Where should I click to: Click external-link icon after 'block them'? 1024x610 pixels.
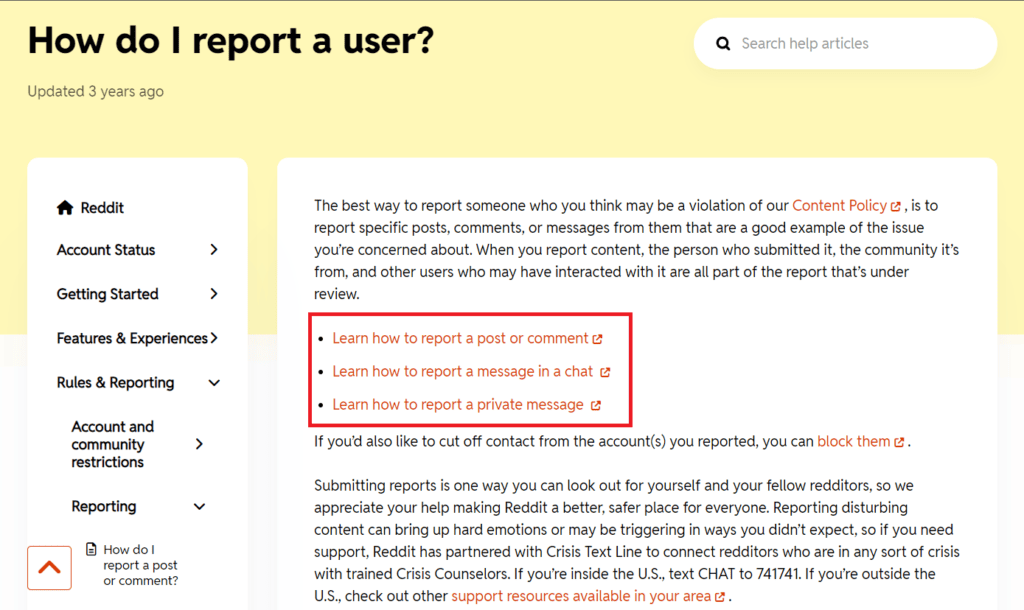point(899,442)
